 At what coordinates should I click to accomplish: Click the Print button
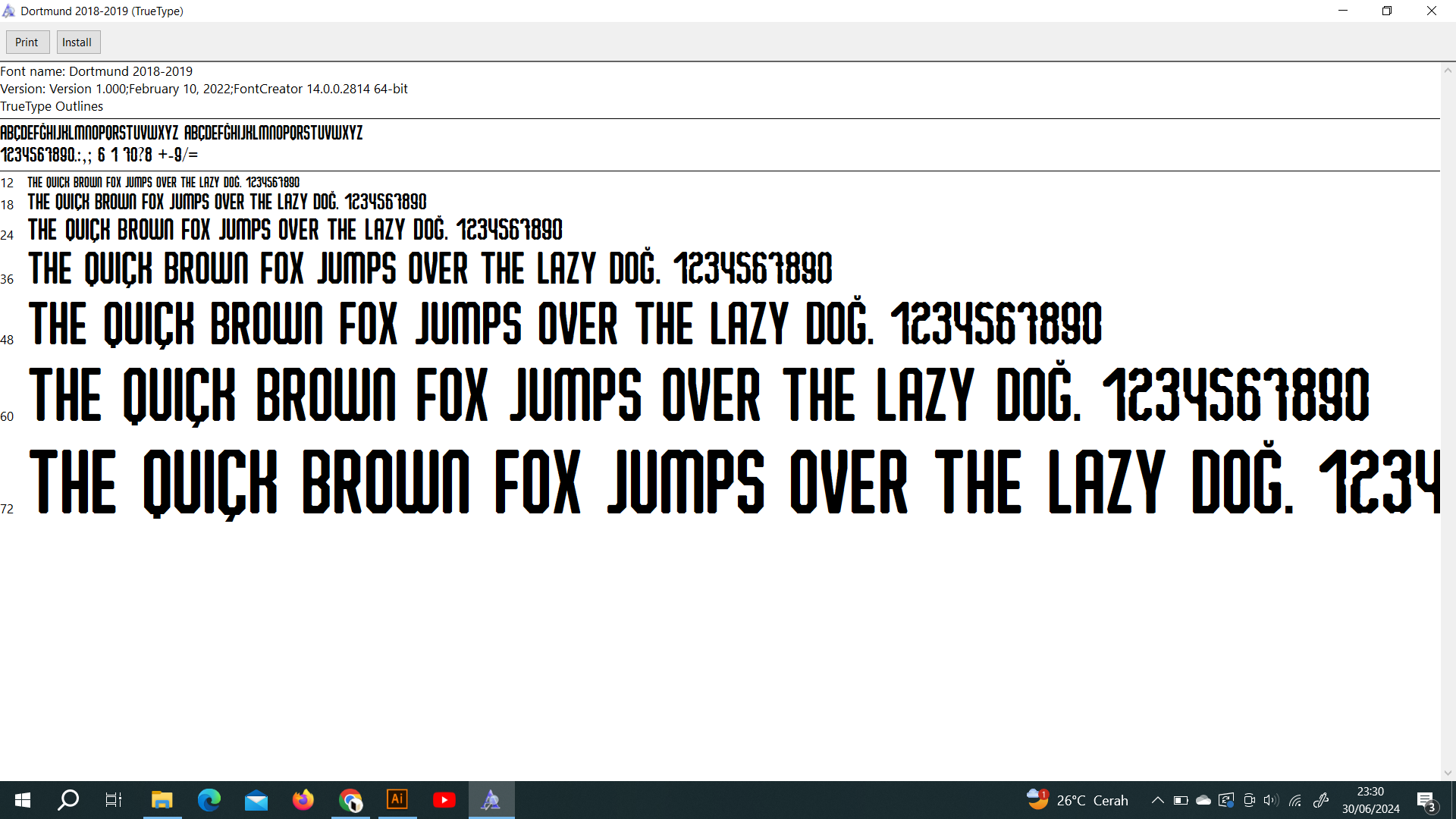(x=27, y=42)
